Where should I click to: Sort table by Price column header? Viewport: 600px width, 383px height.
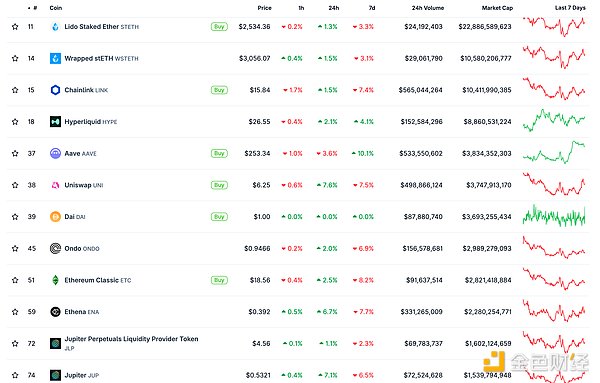tap(264, 8)
